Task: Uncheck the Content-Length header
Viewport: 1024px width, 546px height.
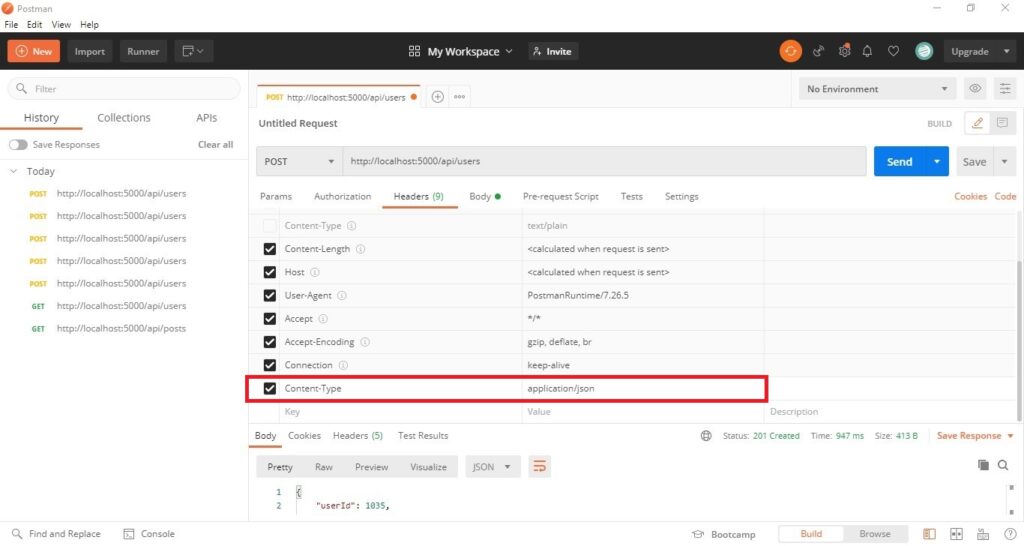Action: click(x=269, y=249)
